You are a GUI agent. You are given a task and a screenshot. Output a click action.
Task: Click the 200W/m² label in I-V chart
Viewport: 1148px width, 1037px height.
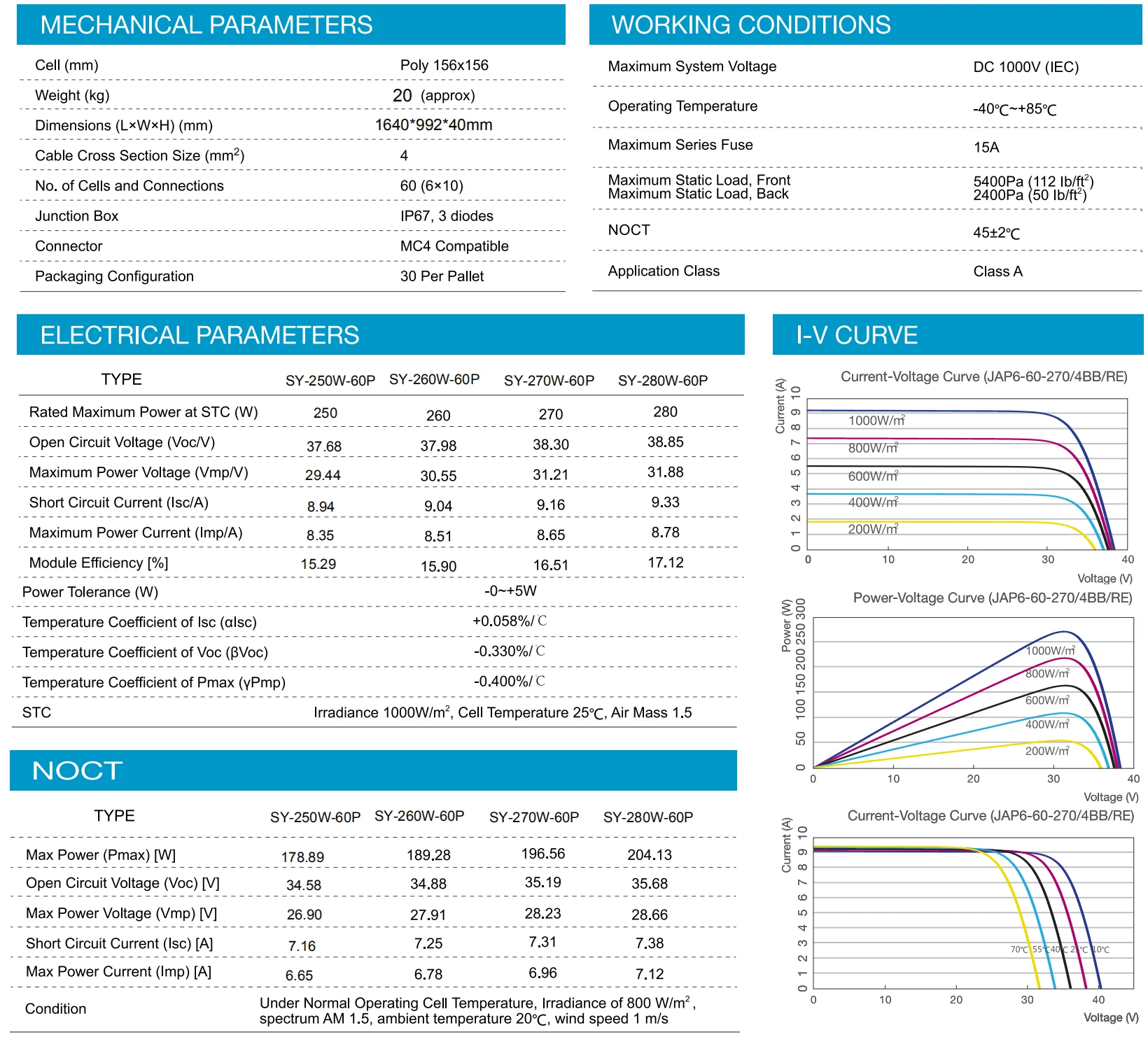pos(873,530)
